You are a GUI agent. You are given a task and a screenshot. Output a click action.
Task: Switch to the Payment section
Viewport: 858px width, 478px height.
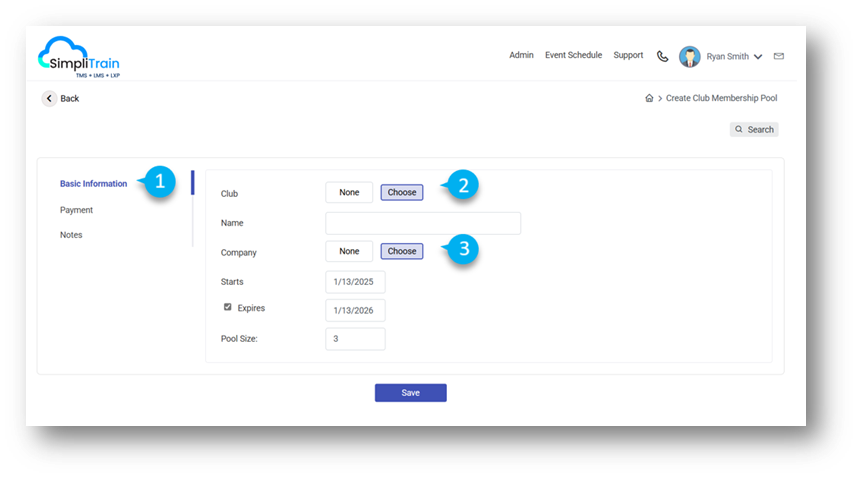click(76, 210)
